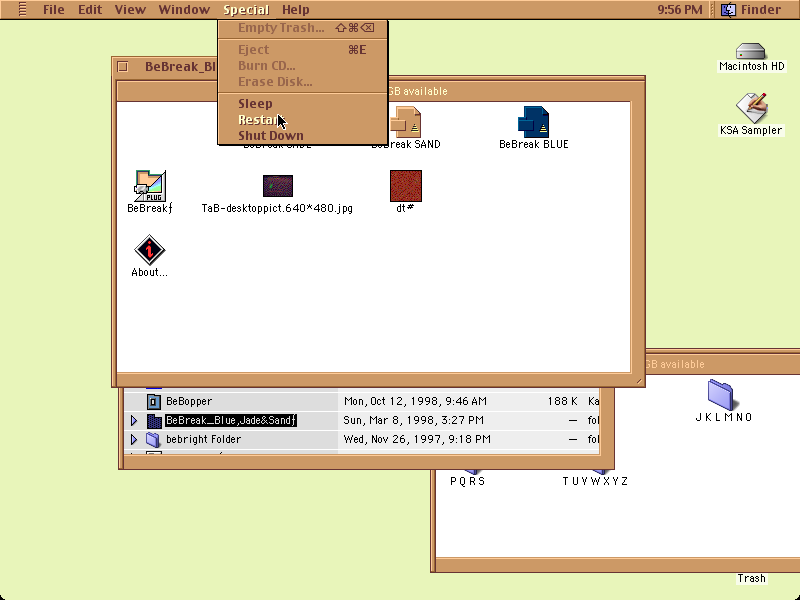The image size is (800, 600).
Task: Open the Finder application switcher menu
Action: click(x=751, y=9)
